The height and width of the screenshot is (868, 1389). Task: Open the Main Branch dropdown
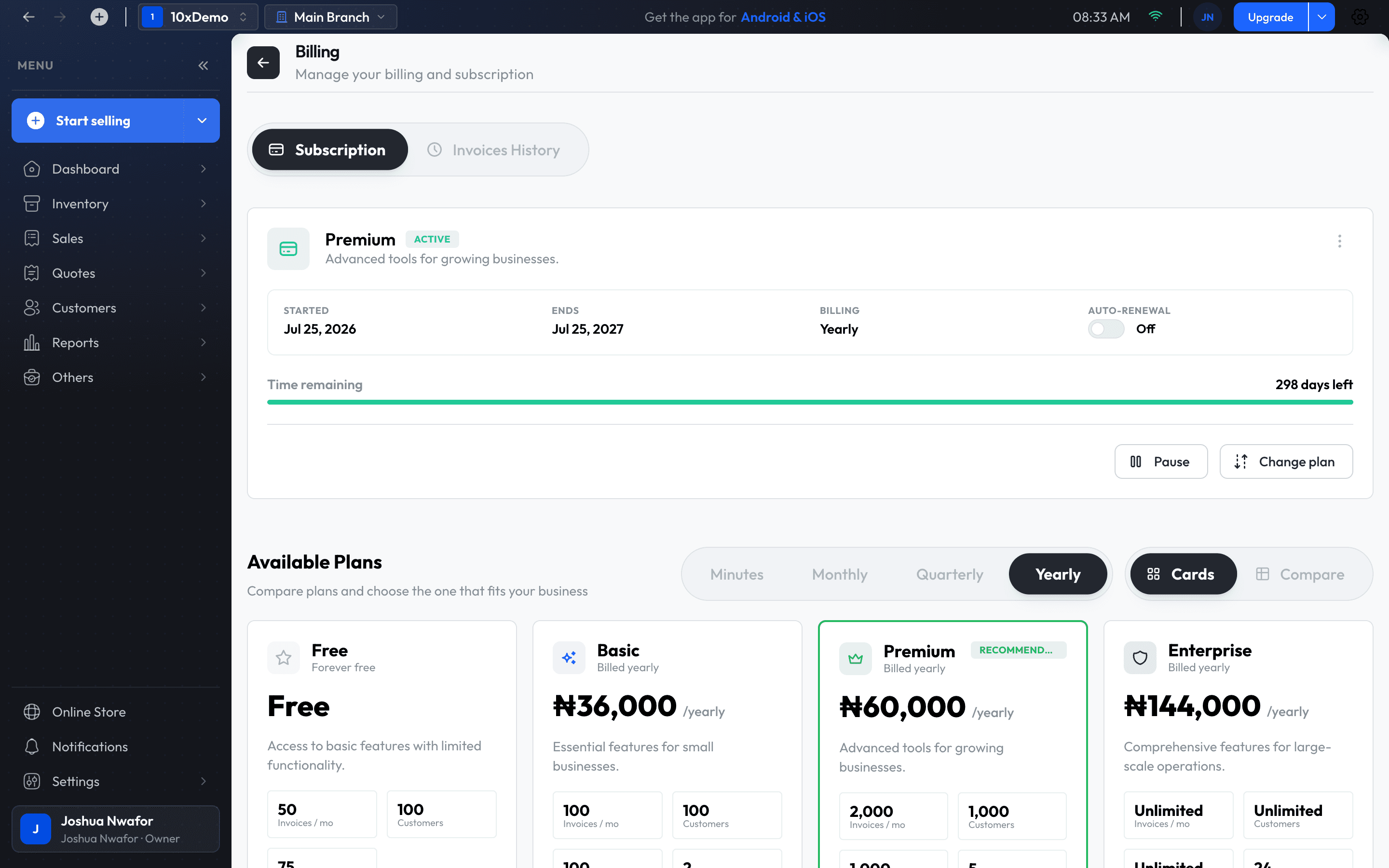(x=330, y=17)
